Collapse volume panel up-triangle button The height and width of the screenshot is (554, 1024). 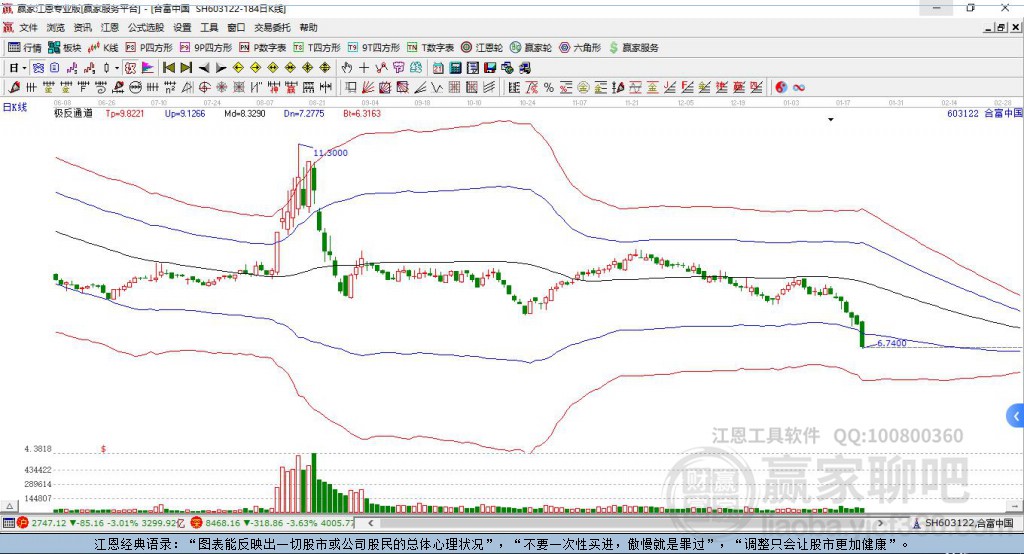point(9,506)
